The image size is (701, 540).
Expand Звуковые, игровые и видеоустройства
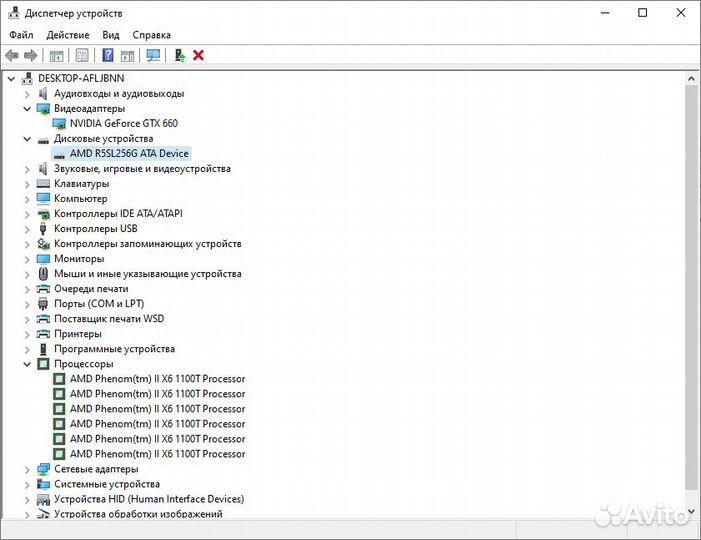(27, 169)
